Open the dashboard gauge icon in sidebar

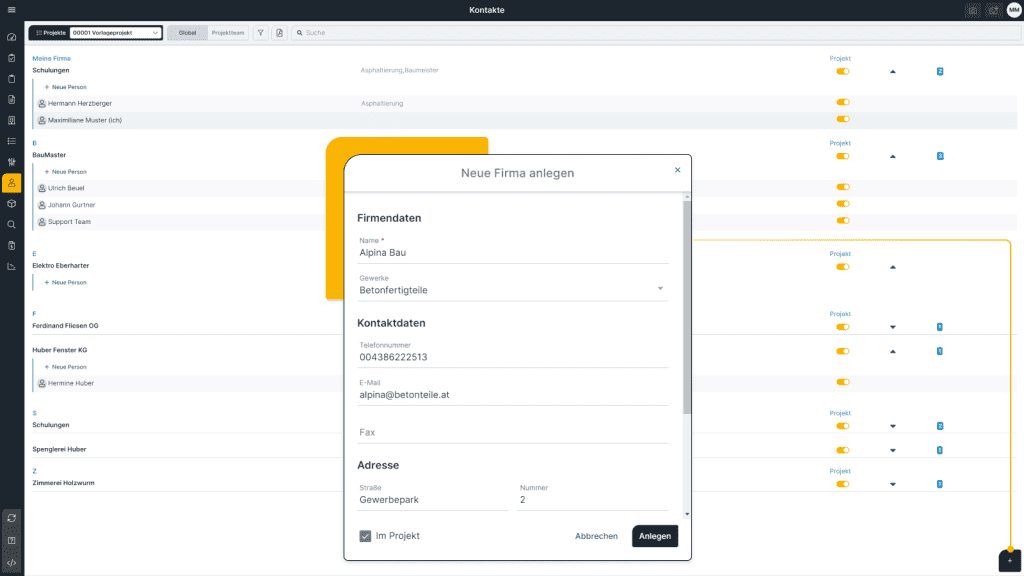[11, 37]
